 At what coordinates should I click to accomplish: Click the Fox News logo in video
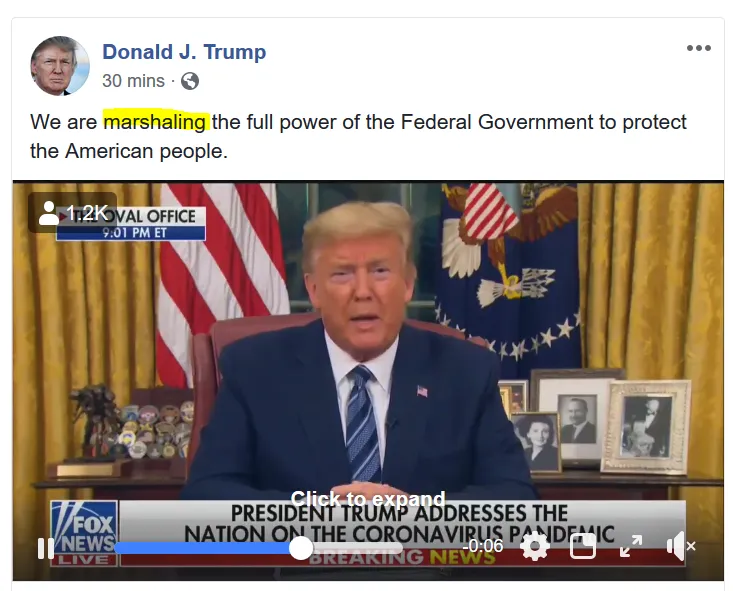[x=84, y=533]
